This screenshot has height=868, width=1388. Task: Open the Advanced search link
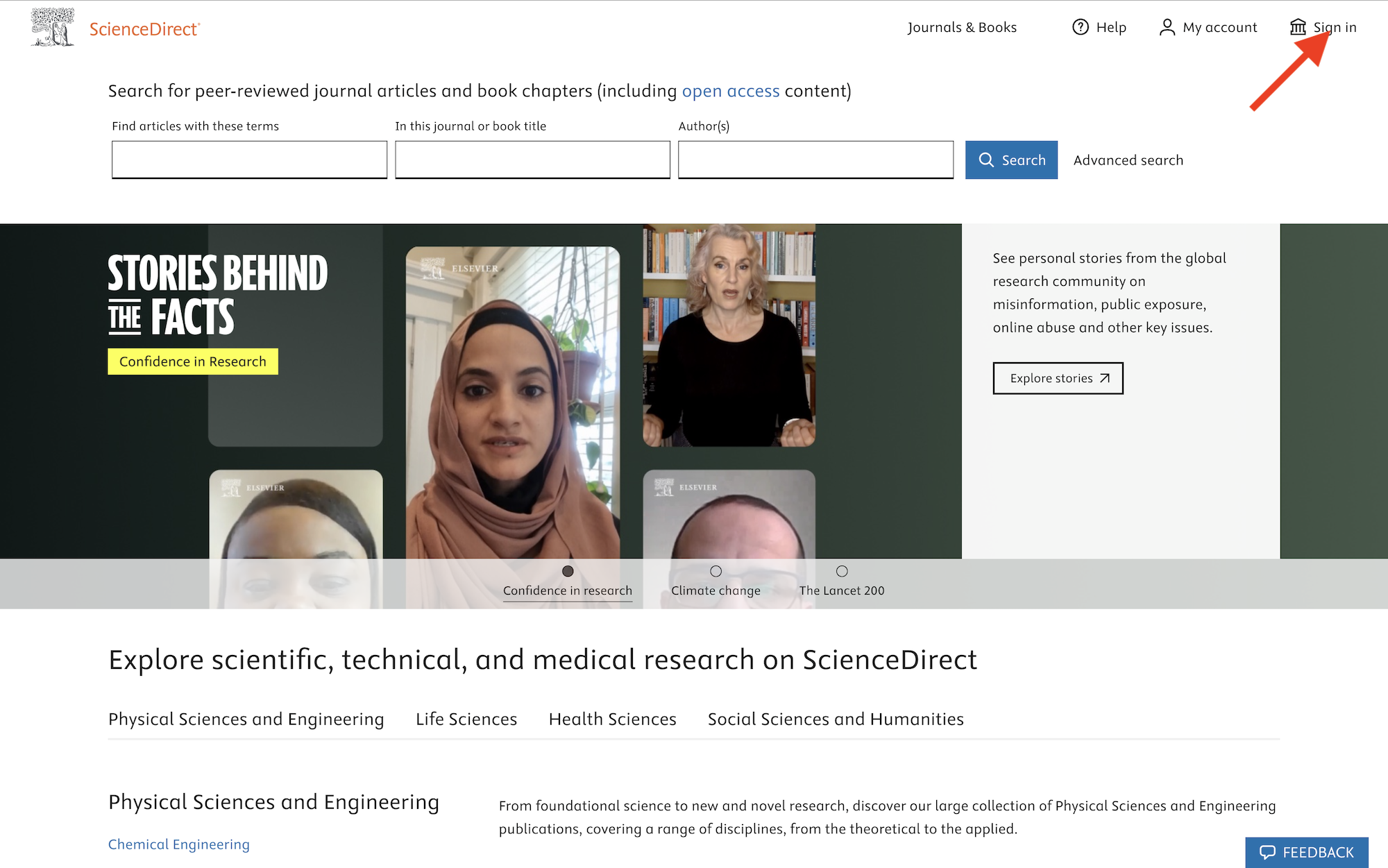[x=1128, y=160]
